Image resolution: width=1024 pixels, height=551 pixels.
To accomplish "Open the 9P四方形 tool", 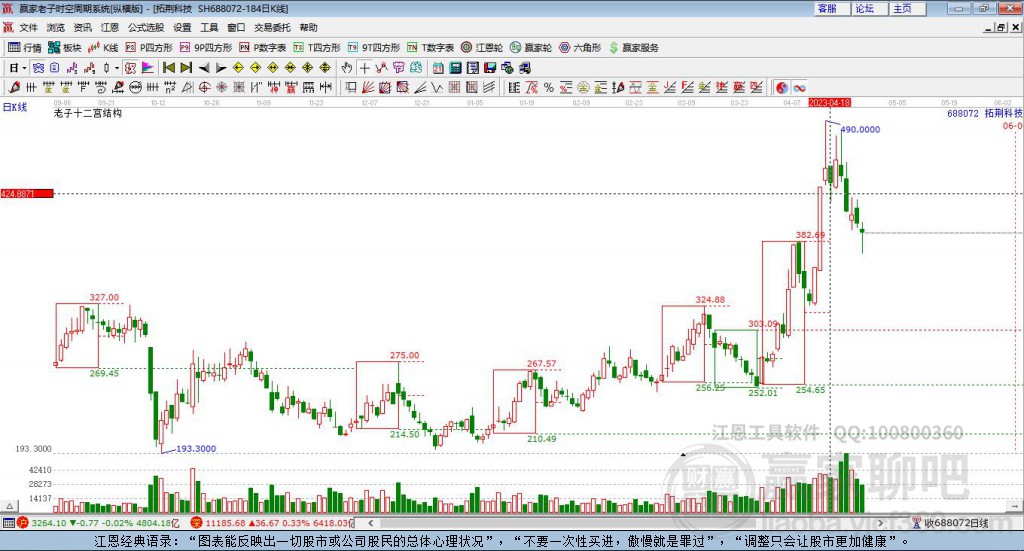I will tap(206, 48).
